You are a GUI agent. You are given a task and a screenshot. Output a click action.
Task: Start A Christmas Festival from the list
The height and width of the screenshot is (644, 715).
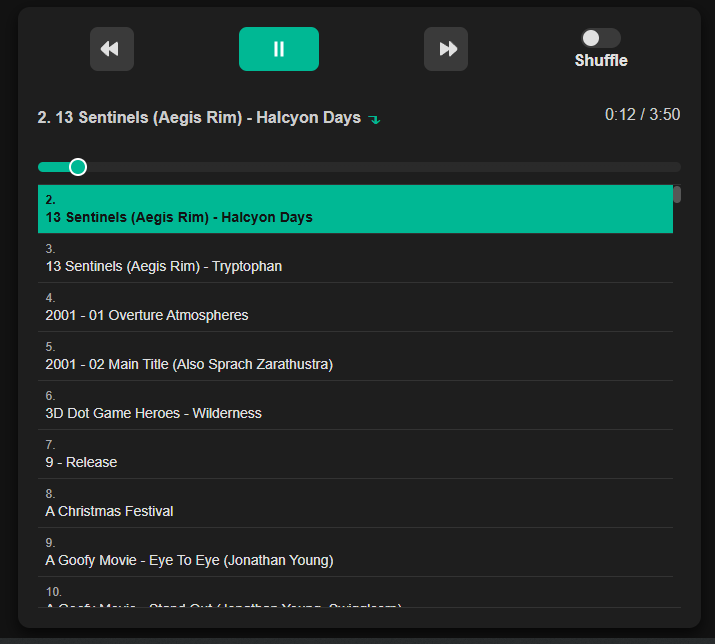tap(355, 503)
